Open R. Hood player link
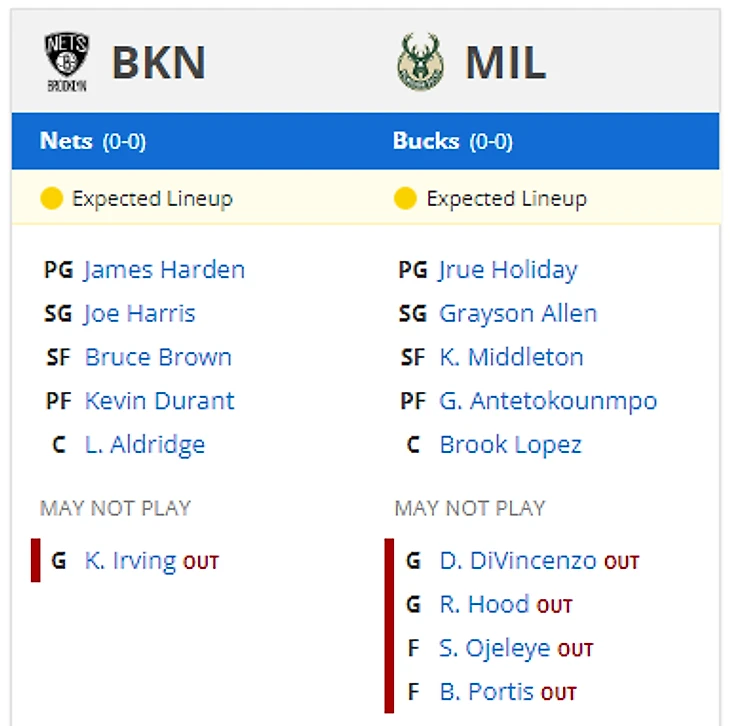730x726 pixels. coord(485,604)
